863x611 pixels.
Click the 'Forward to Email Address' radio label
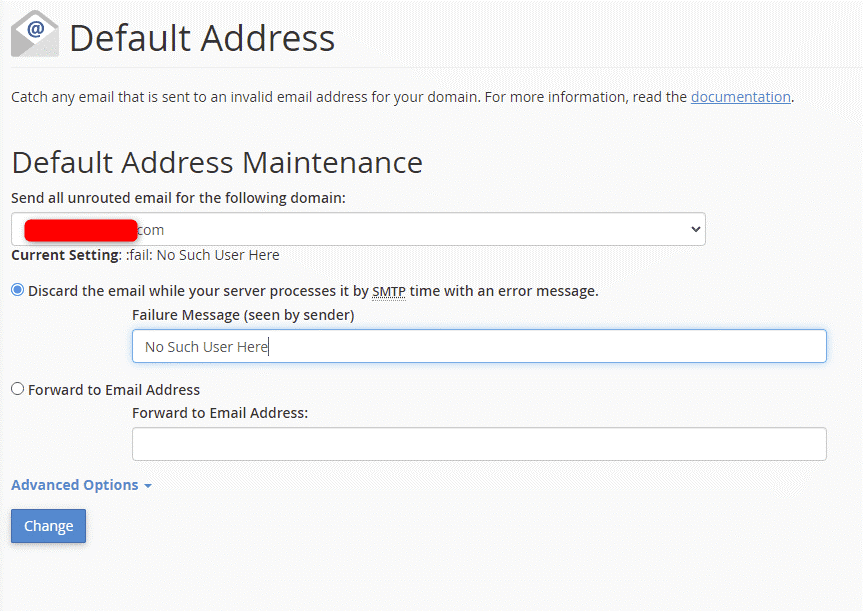[114, 390]
